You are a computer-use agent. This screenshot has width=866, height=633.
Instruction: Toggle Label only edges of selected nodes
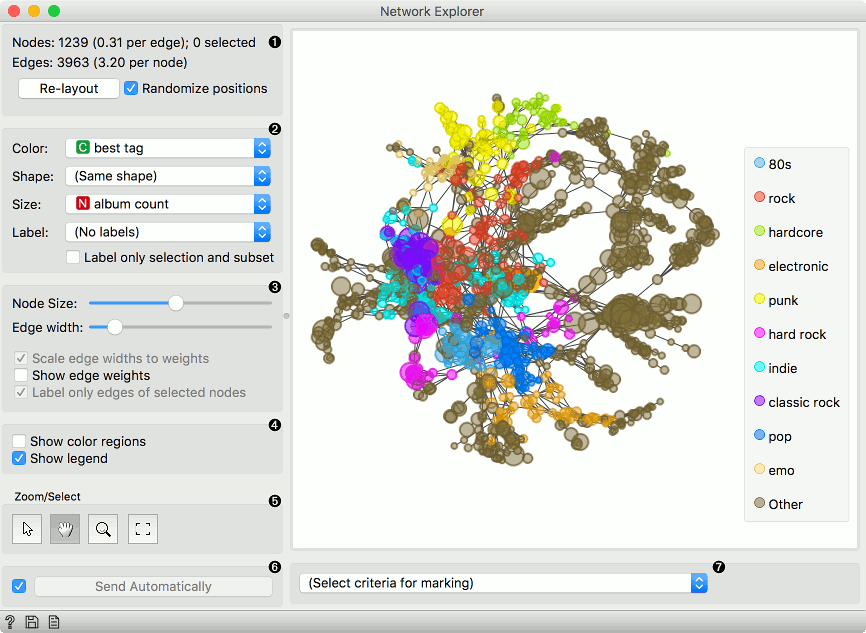21,393
